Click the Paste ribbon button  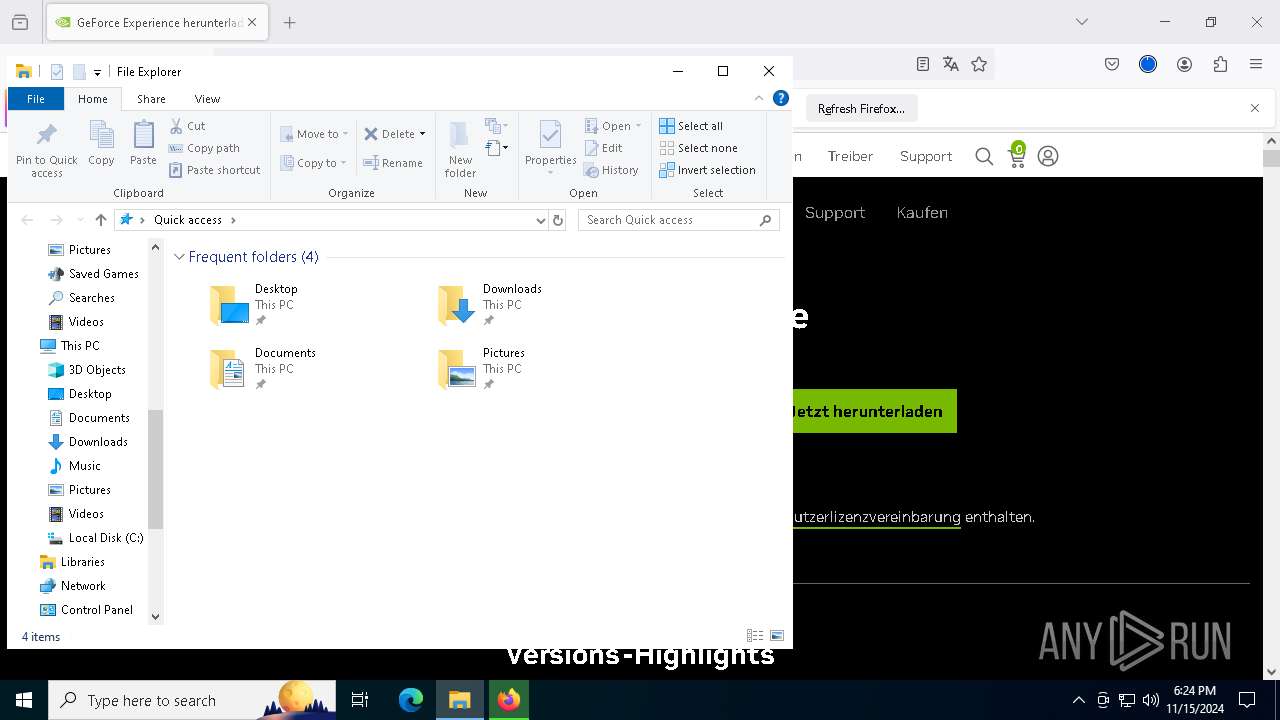143,143
